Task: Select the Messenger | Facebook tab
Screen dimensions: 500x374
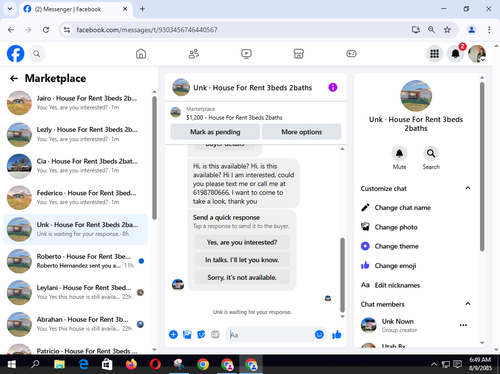Action: (x=76, y=9)
